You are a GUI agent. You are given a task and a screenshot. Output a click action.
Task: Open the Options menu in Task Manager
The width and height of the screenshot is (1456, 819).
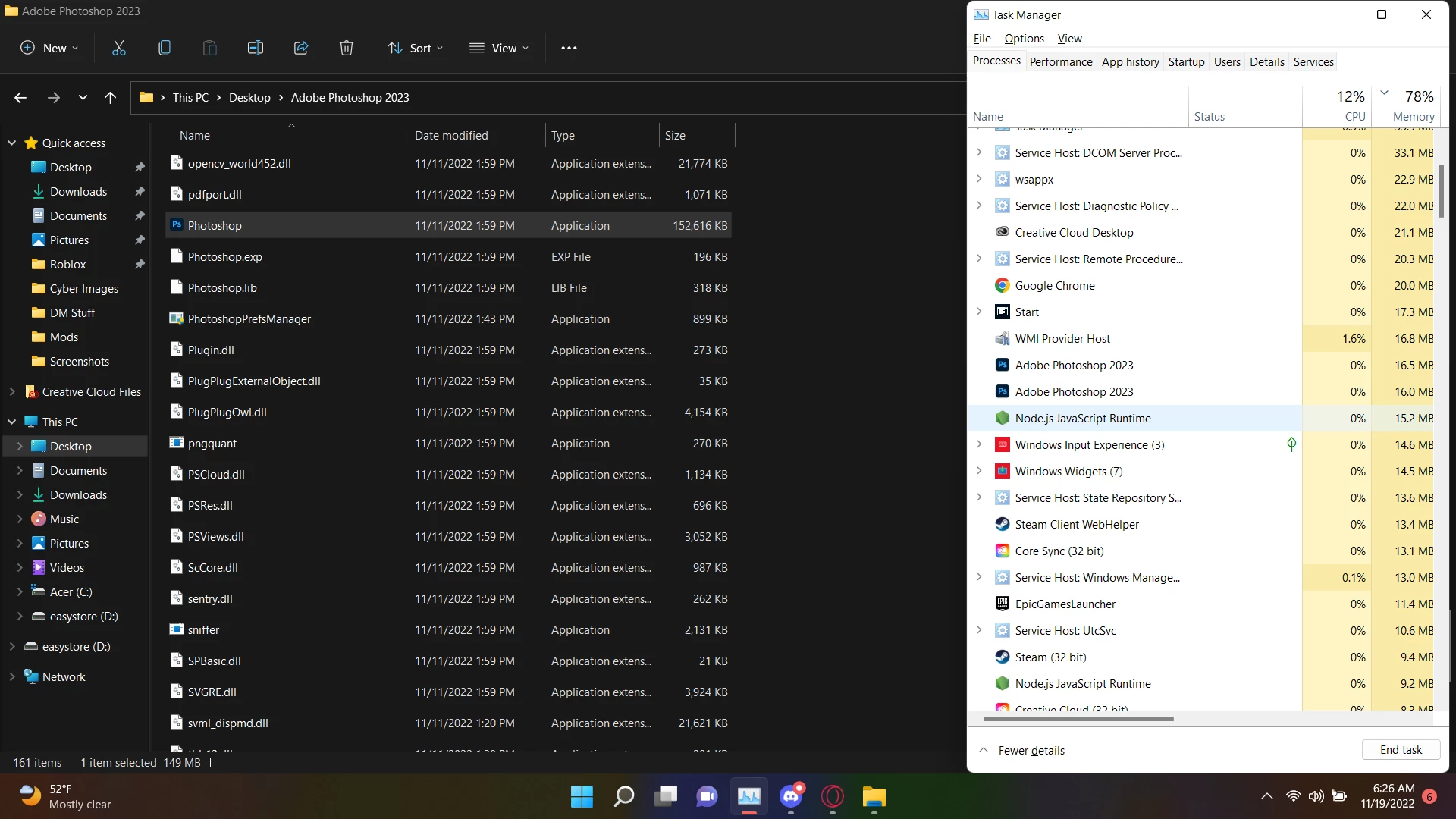(x=1024, y=39)
